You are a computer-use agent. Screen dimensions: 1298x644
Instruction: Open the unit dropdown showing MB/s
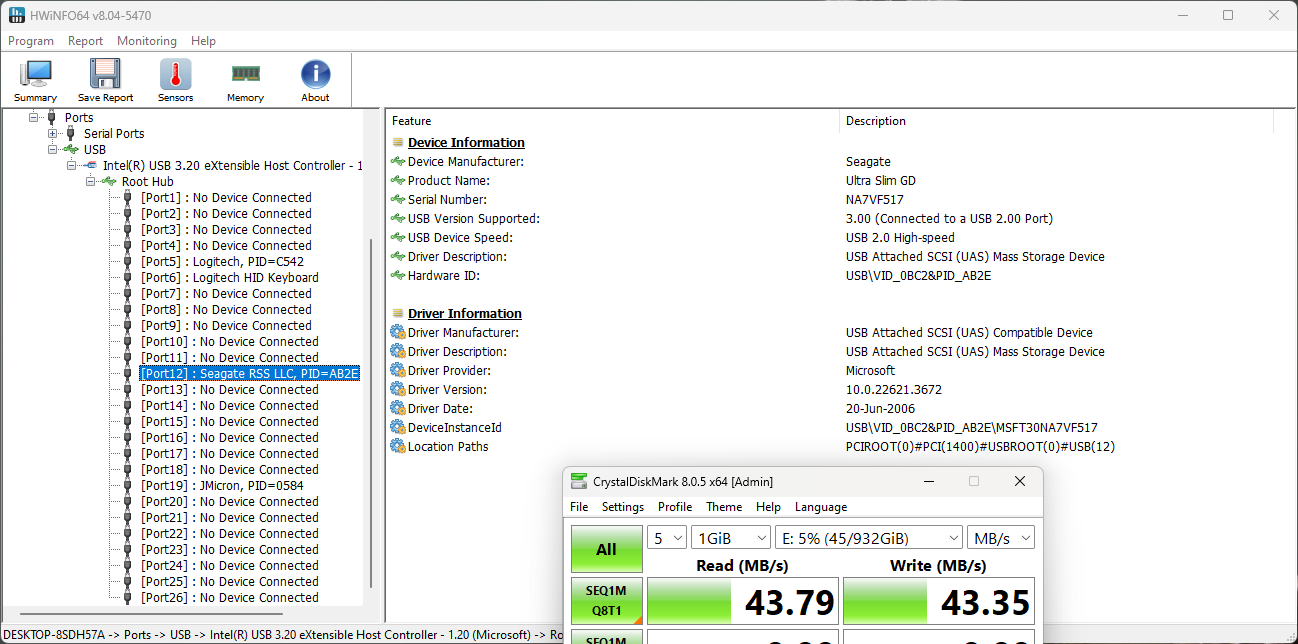click(1001, 538)
